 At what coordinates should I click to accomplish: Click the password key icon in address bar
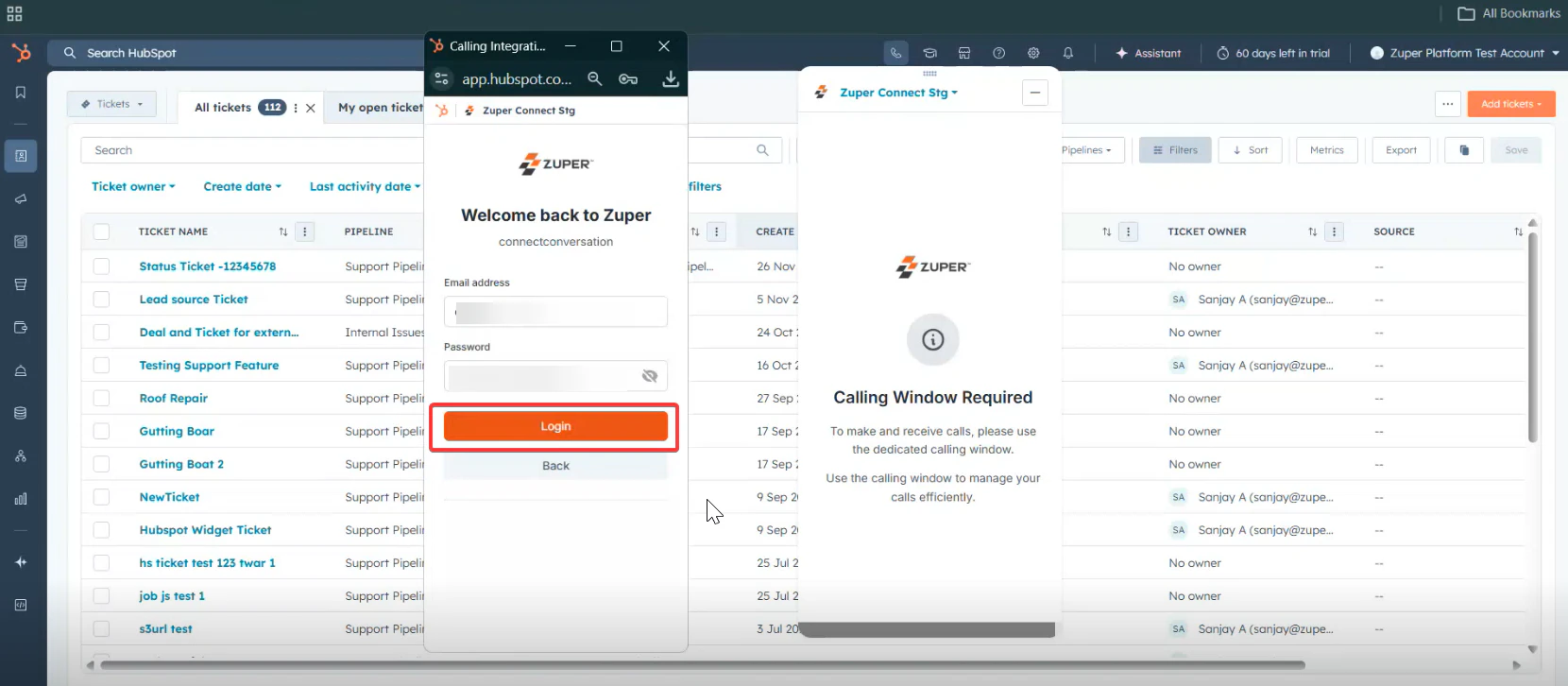click(628, 79)
